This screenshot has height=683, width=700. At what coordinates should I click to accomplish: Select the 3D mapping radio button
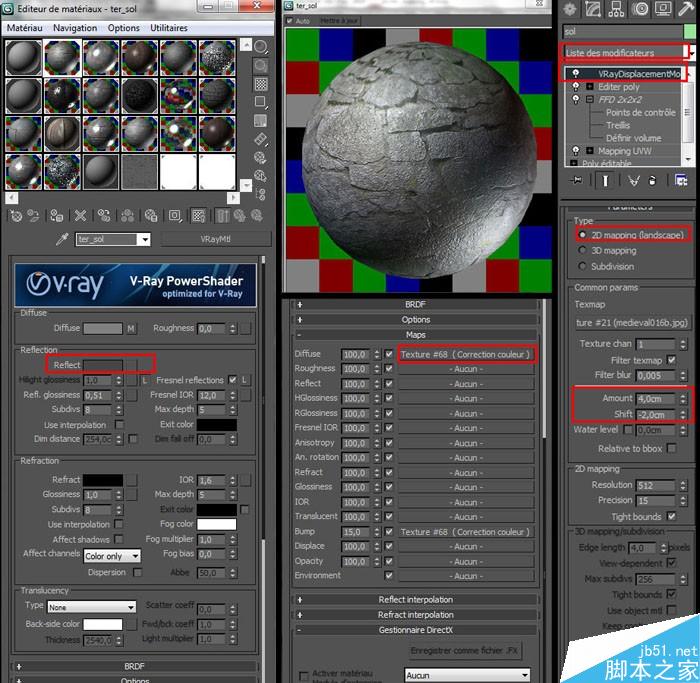pos(582,250)
